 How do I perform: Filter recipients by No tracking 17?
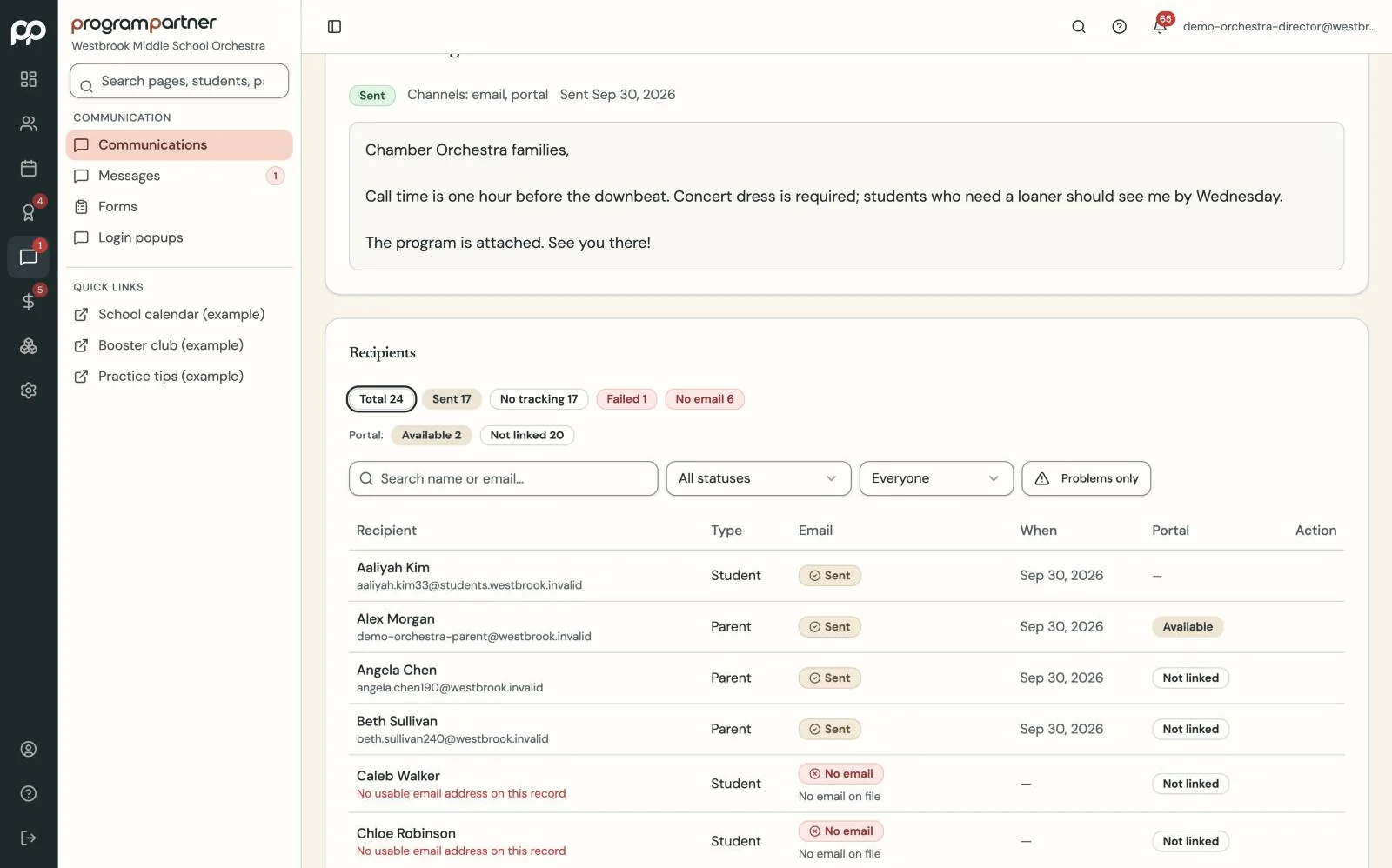[539, 399]
